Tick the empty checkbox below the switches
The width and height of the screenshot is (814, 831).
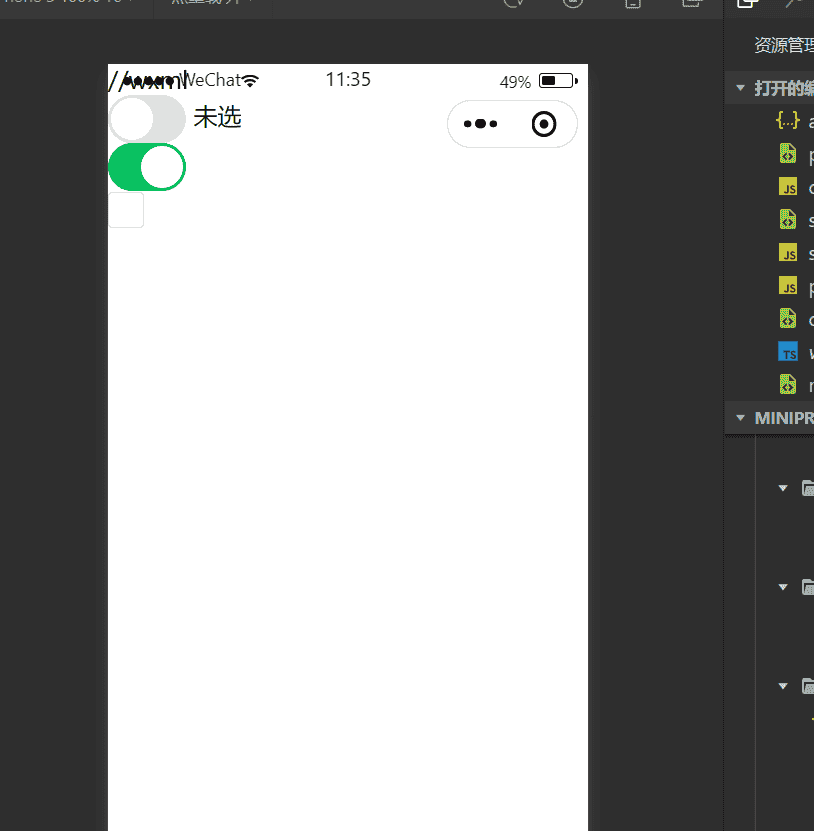(126, 210)
